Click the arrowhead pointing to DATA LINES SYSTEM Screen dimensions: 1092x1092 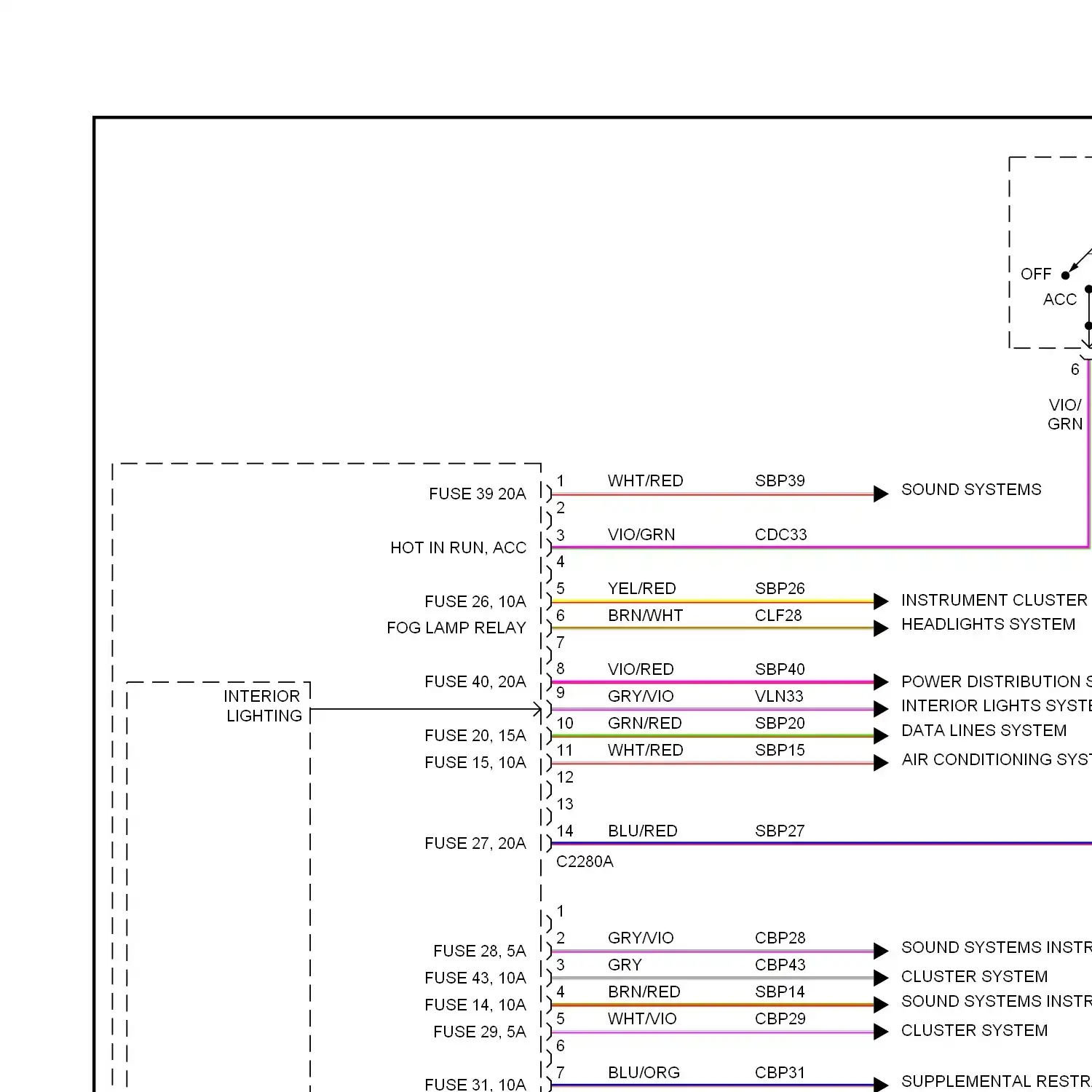(x=881, y=735)
